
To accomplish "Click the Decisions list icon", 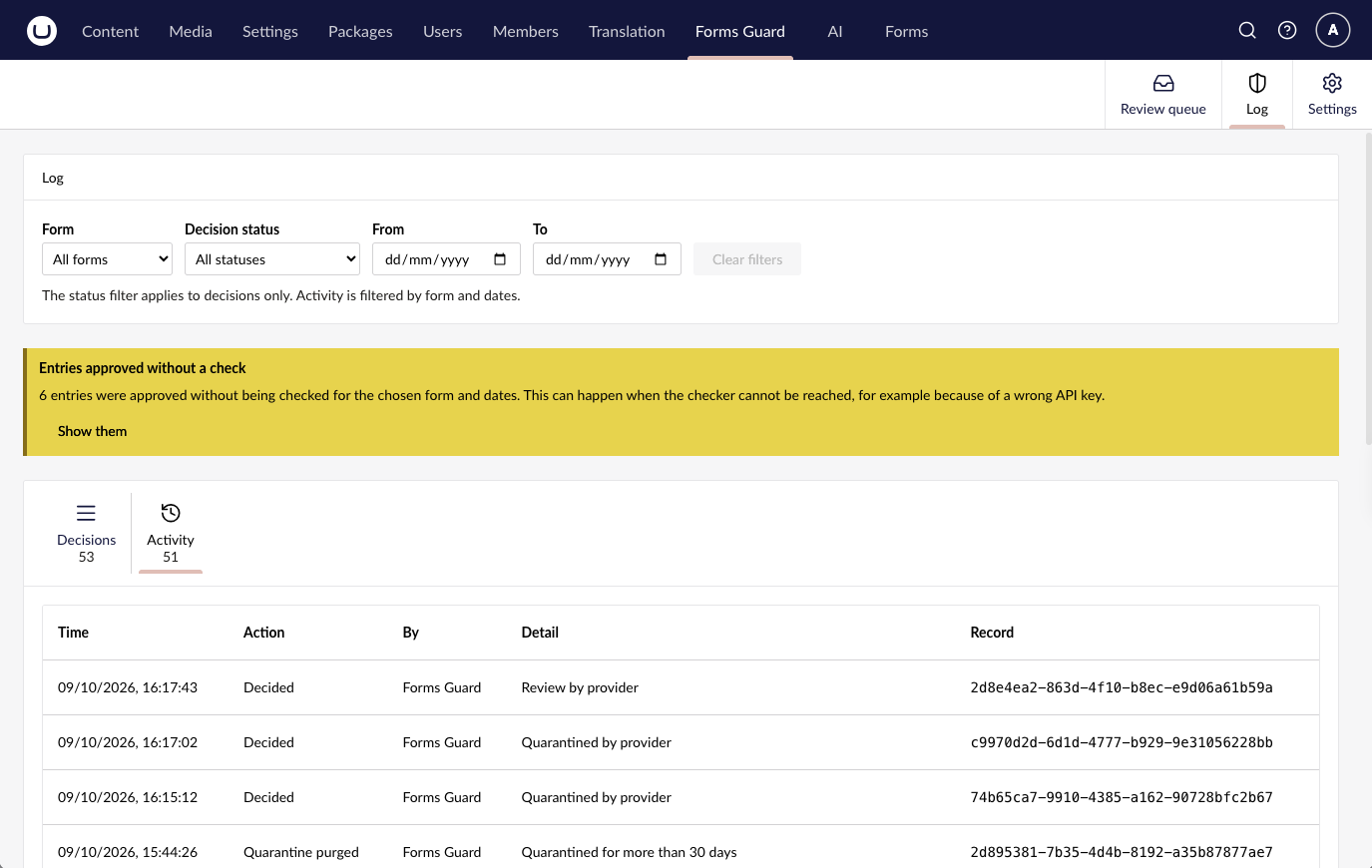I will coord(87,513).
